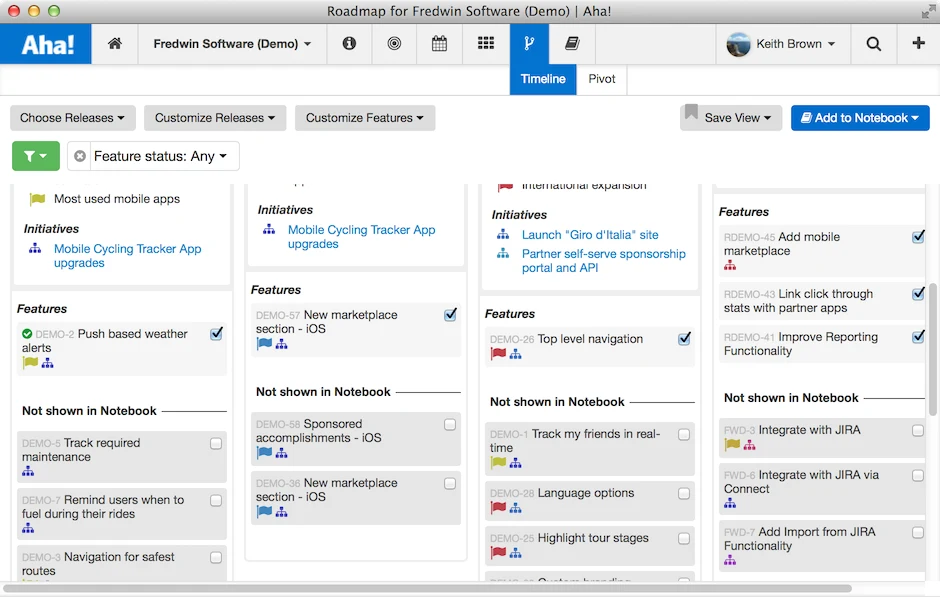Remove the Feature status filter with x icon
This screenshot has width=940, height=597.
pyautogui.click(x=80, y=156)
